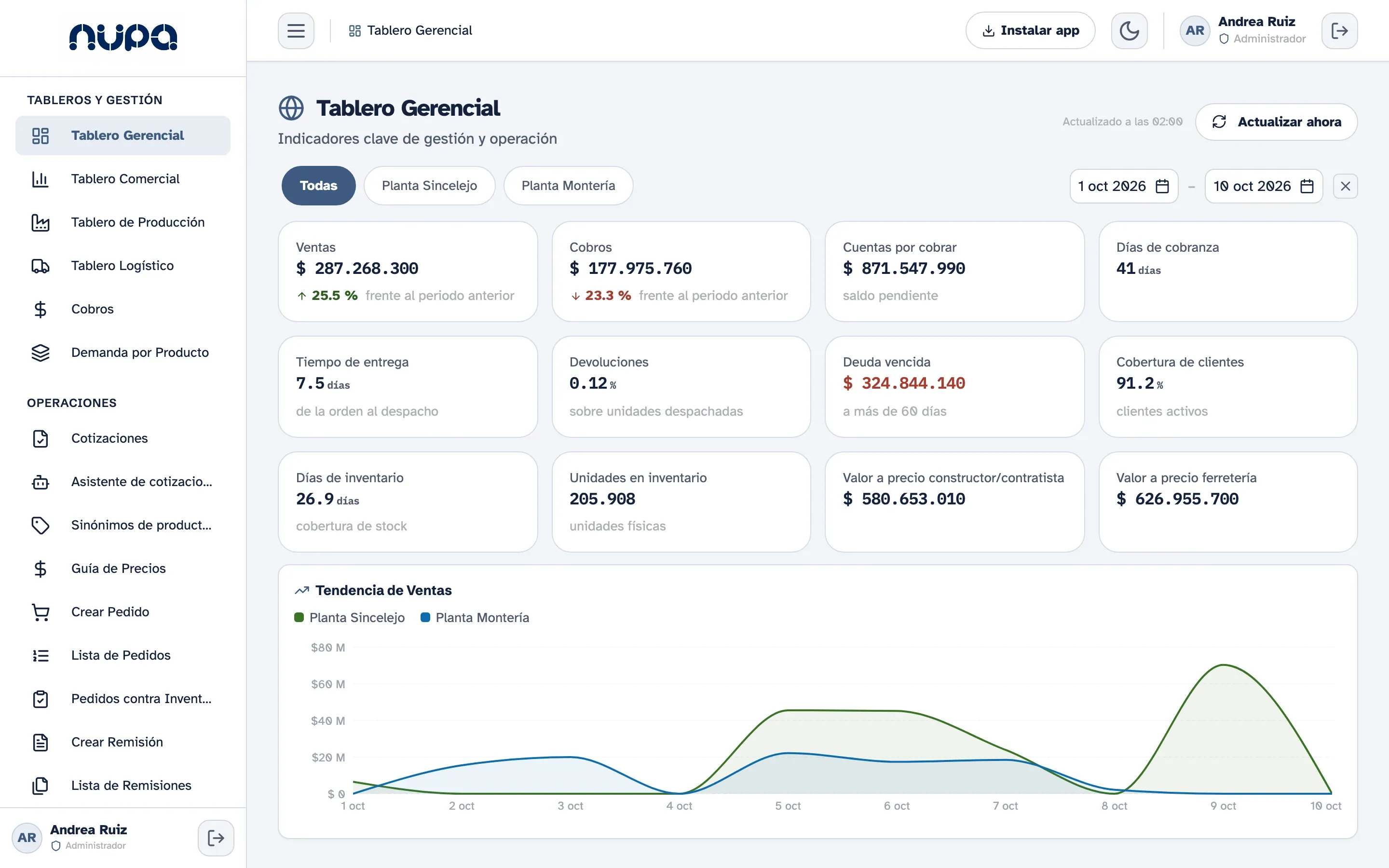Open the start date picker showing 1 oct 2026
The height and width of the screenshot is (868, 1389).
pos(1123,186)
